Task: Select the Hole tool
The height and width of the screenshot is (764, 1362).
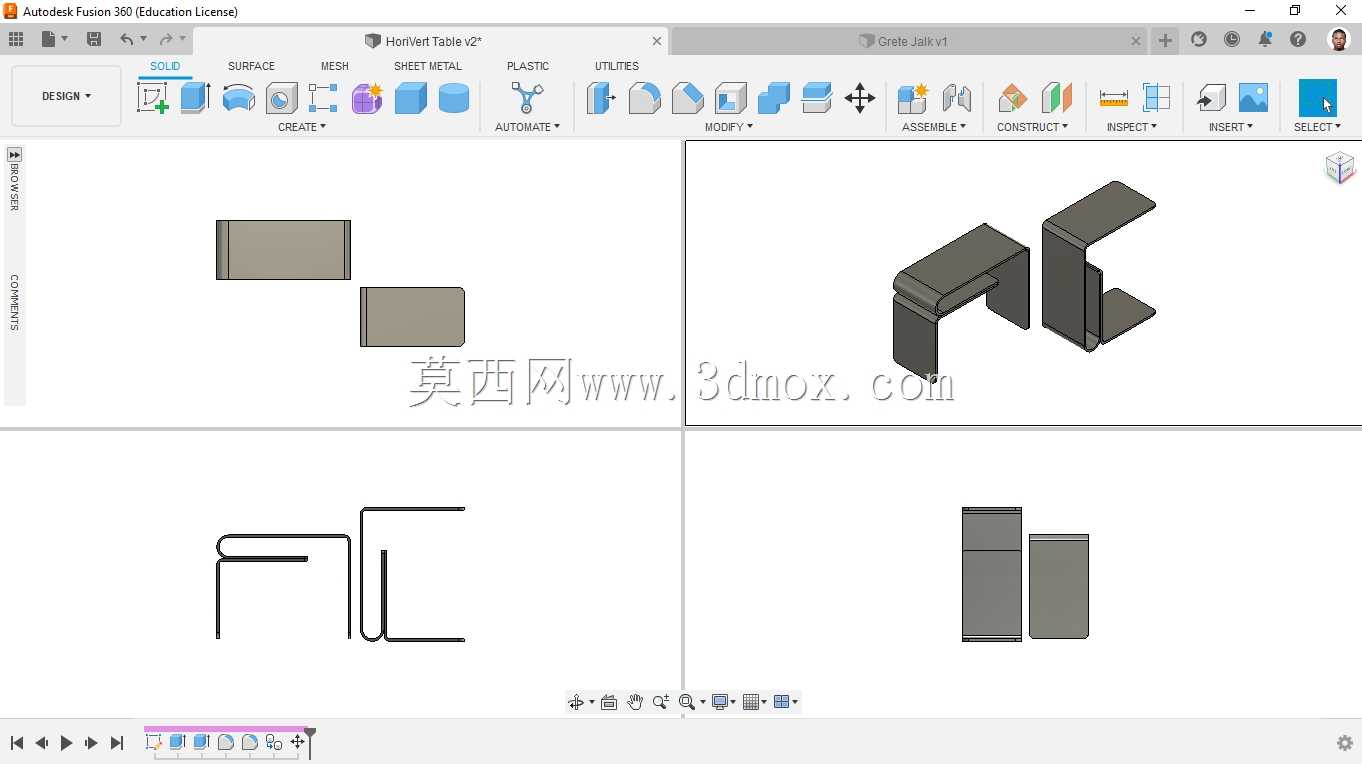Action: pyautogui.click(x=281, y=98)
